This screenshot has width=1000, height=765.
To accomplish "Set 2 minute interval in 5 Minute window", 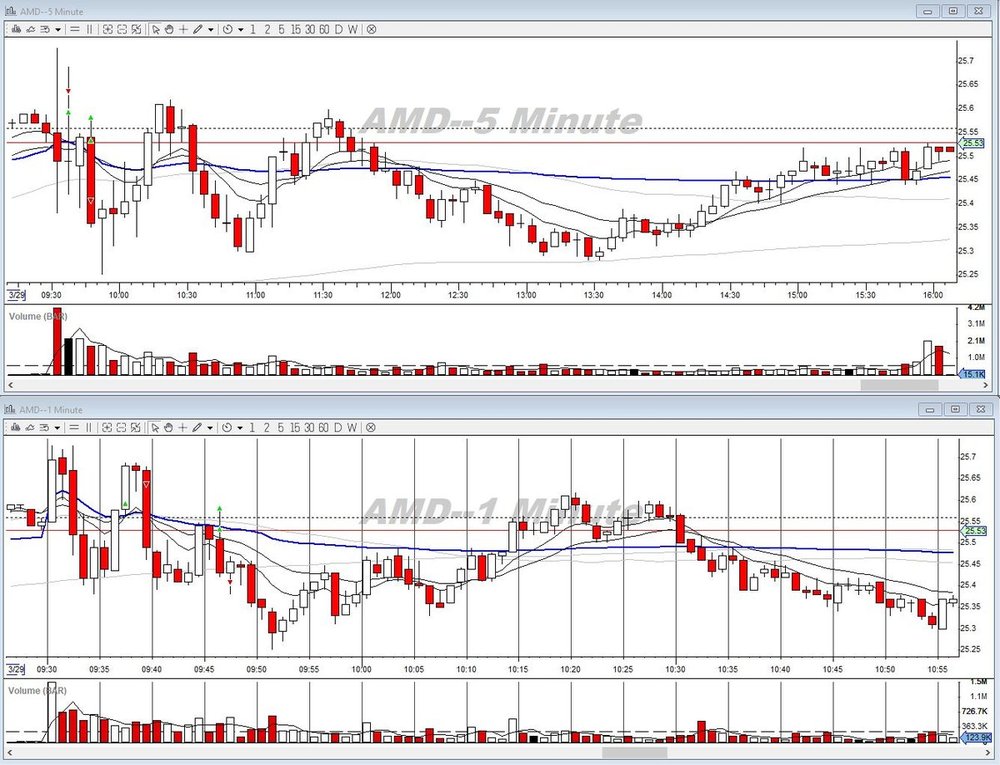I will (267, 29).
